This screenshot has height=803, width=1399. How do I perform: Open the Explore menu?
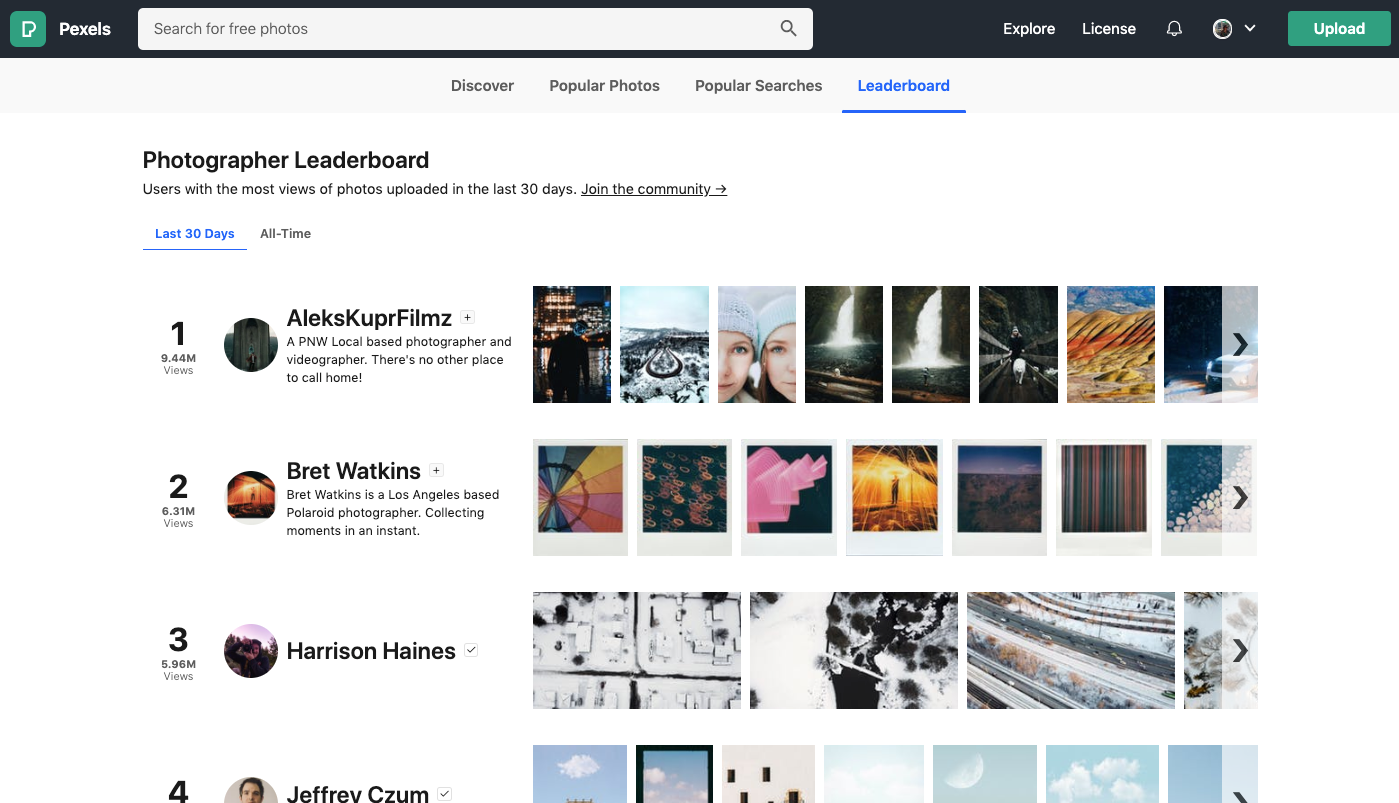[1029, 29]
